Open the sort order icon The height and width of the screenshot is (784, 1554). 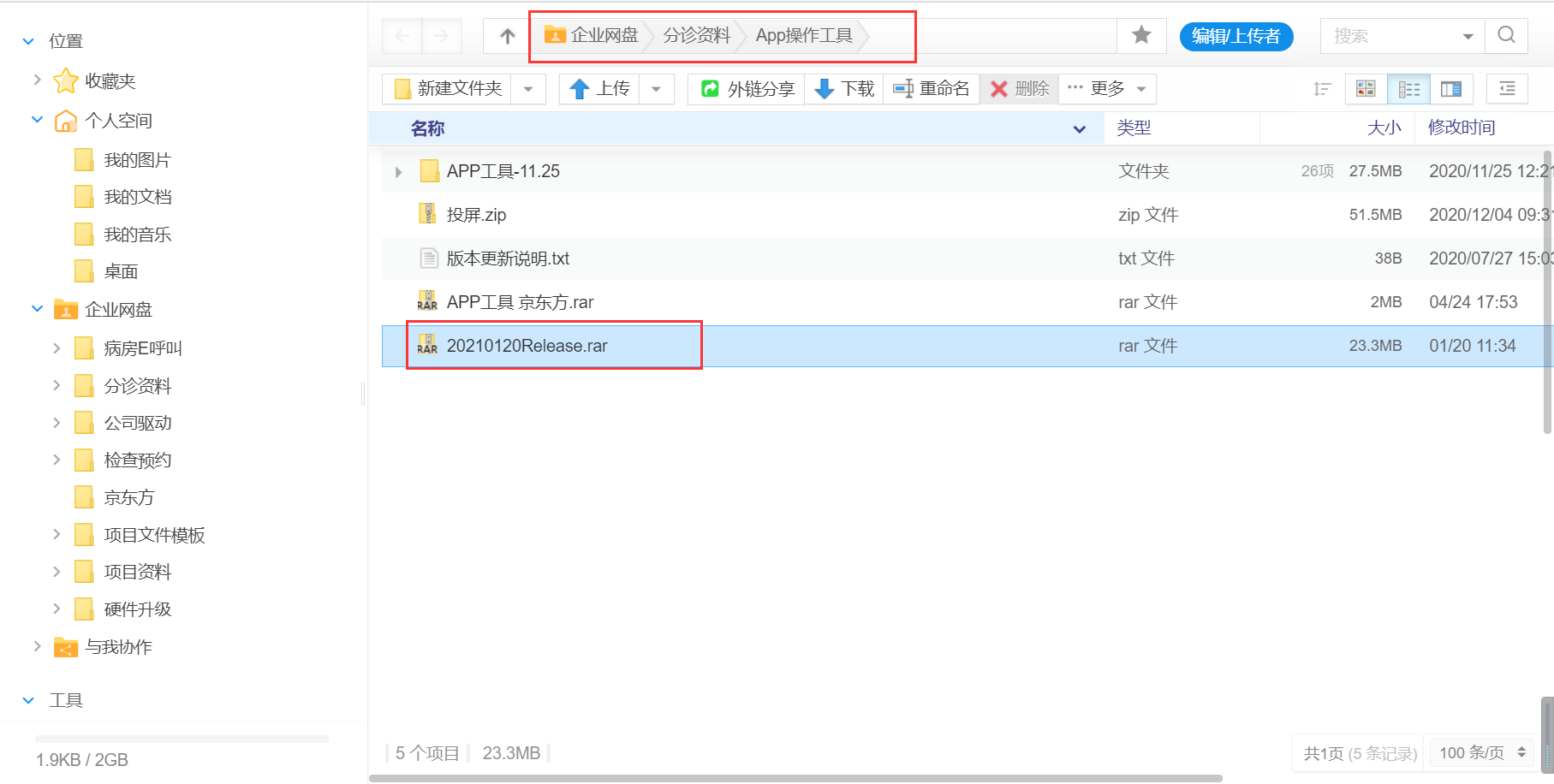click(x=1322, y=89)
